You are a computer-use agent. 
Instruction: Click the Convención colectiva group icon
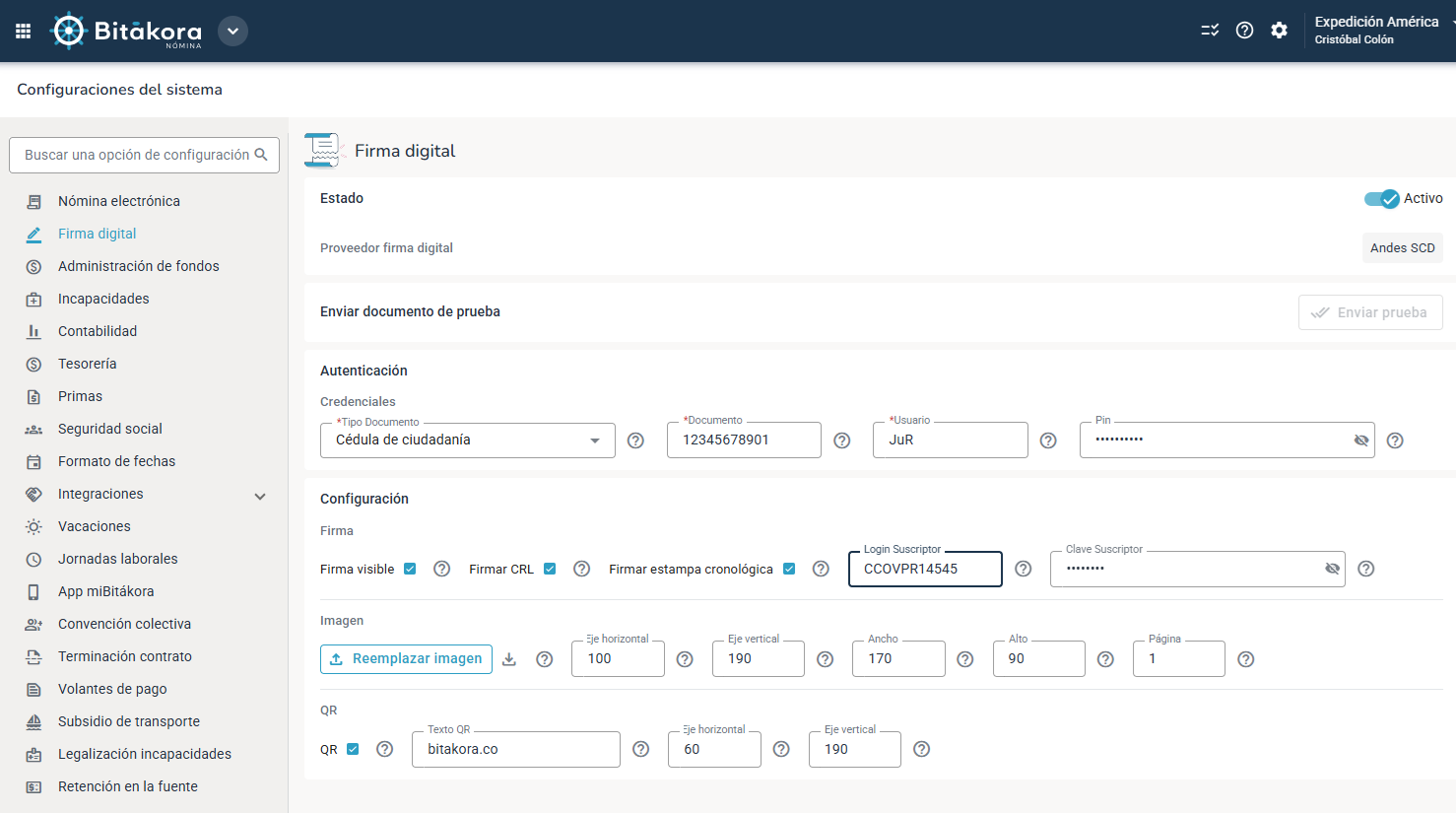pyautogui.click(x=33, y=624)
